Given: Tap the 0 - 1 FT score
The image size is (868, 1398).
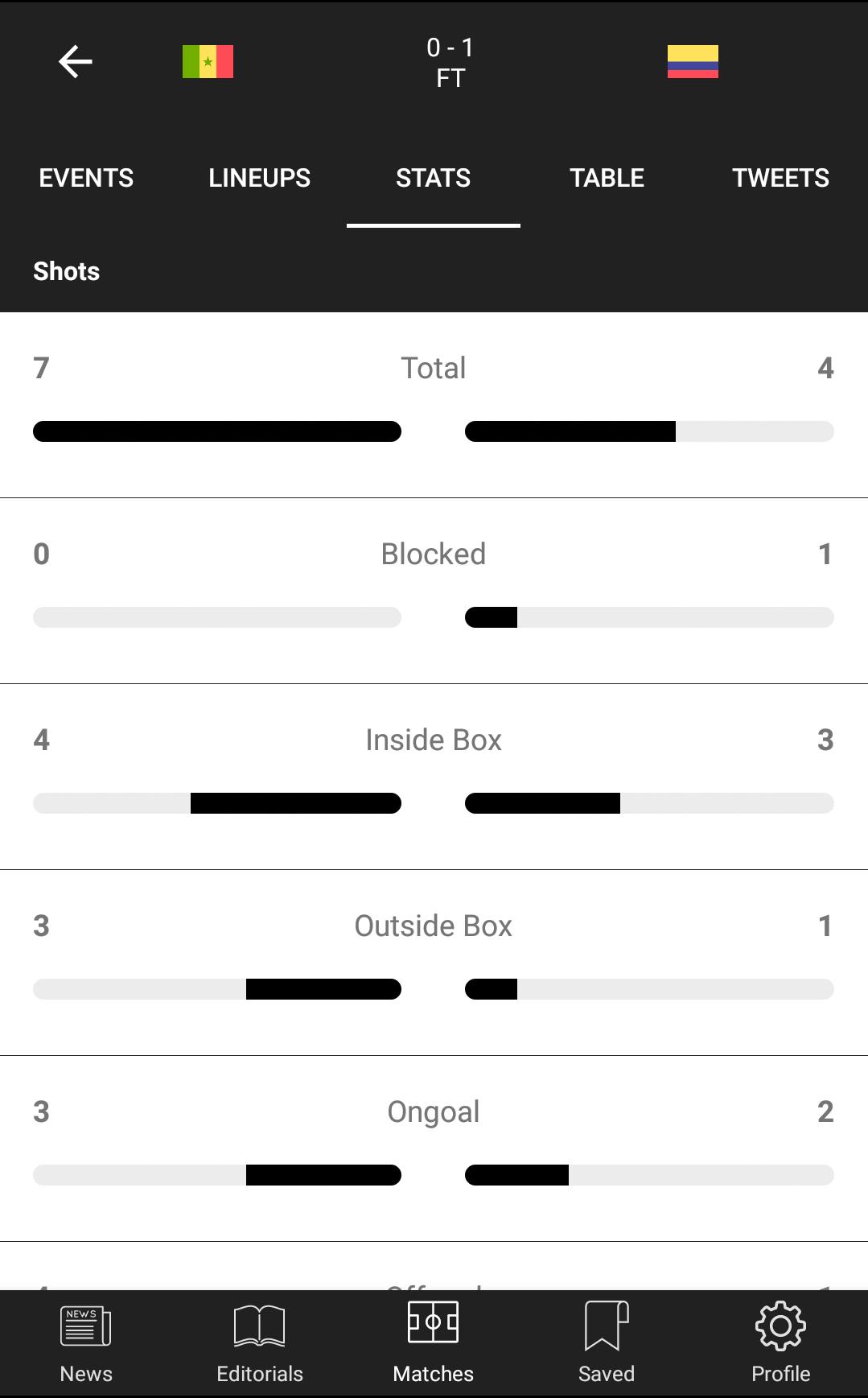Looking at the screenshot, I should pos(450,63).
